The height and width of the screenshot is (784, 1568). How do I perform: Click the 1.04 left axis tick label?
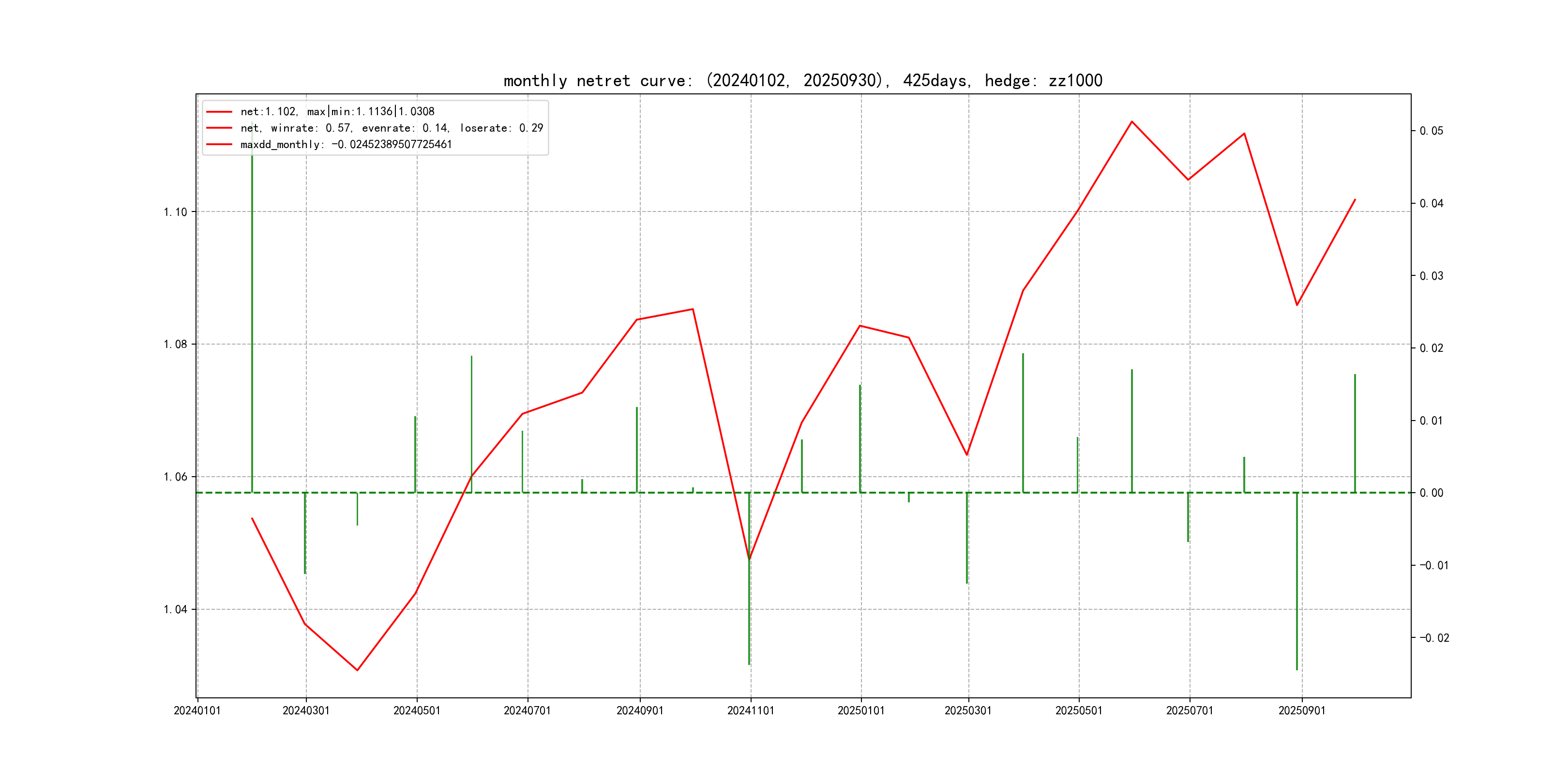tap(175, 609)
